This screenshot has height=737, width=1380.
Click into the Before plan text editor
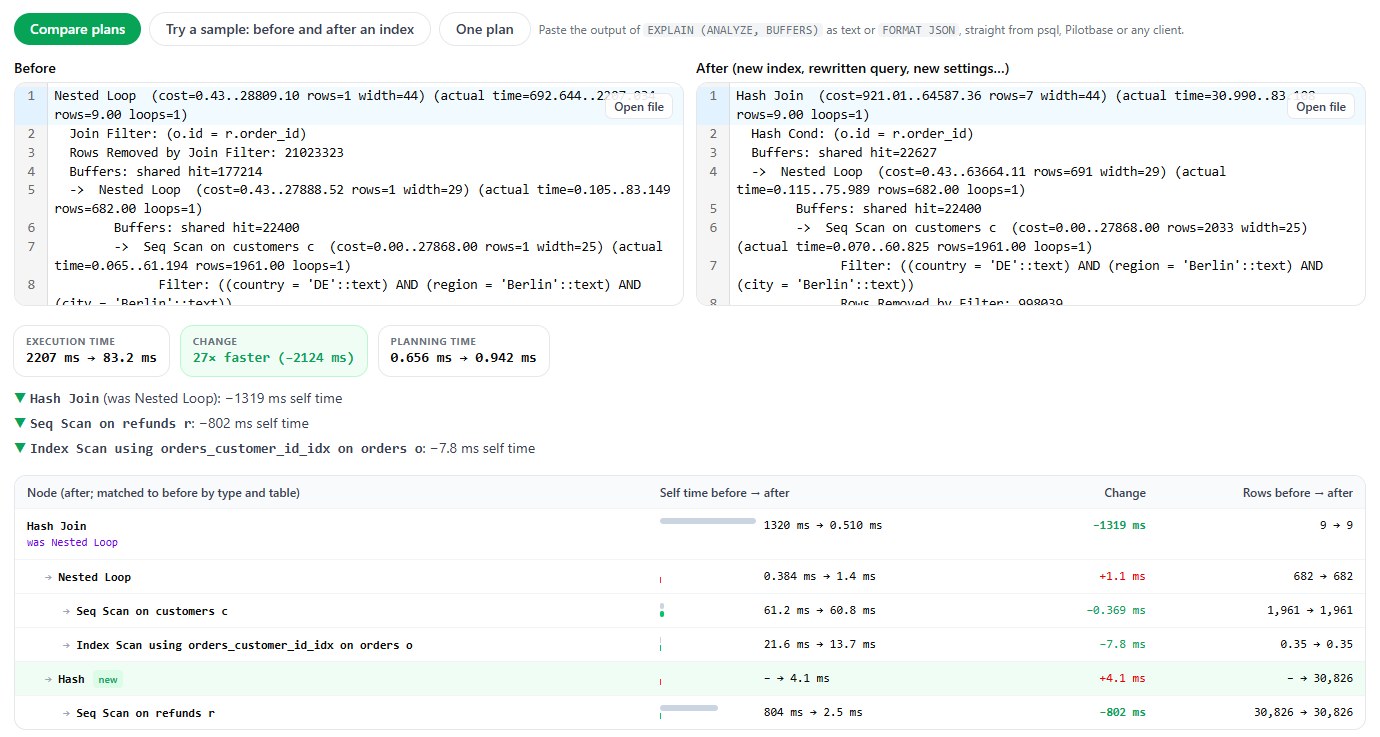(349, 194)
